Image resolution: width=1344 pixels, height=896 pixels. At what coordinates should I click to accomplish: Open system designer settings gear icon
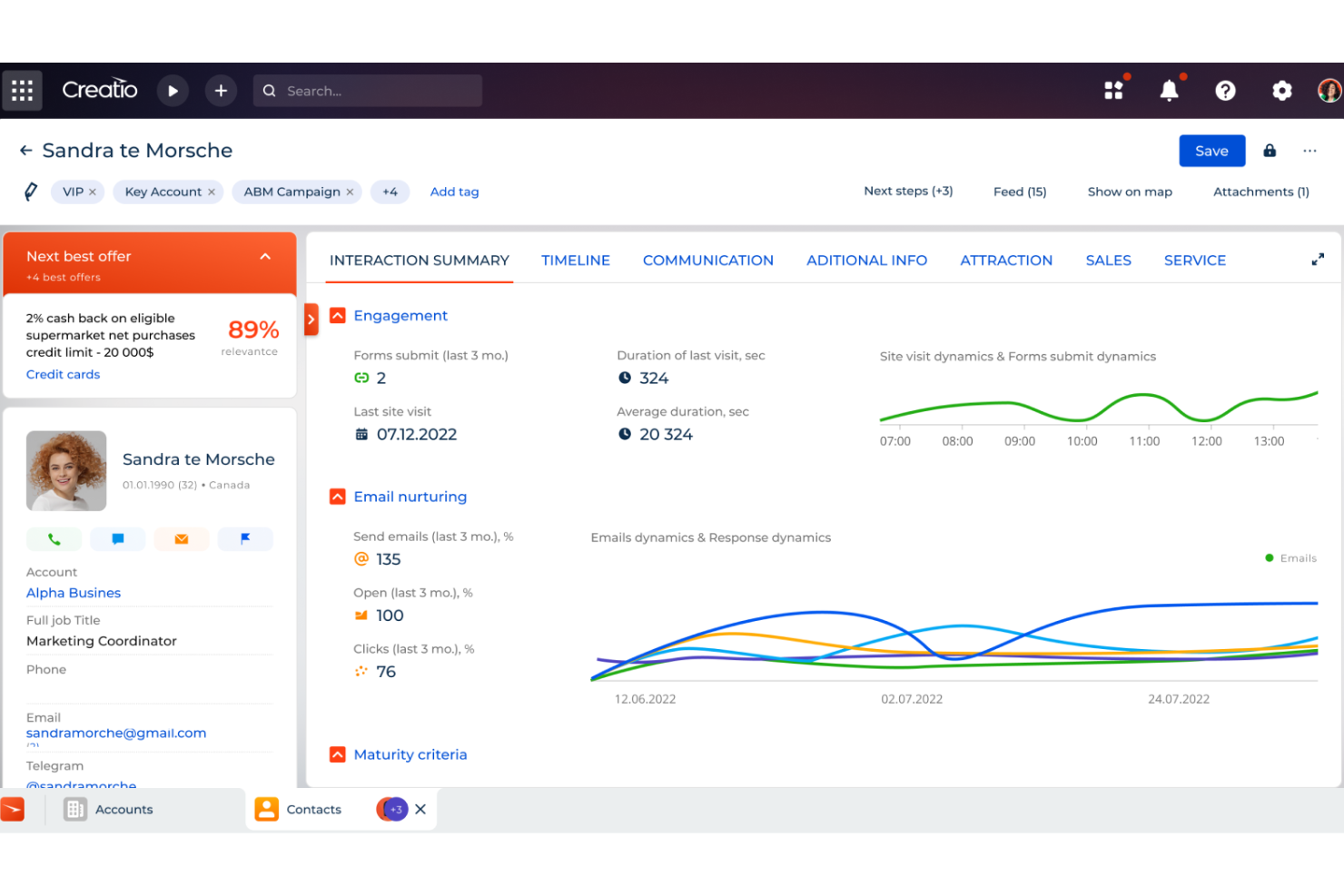tap(1281, 90)
